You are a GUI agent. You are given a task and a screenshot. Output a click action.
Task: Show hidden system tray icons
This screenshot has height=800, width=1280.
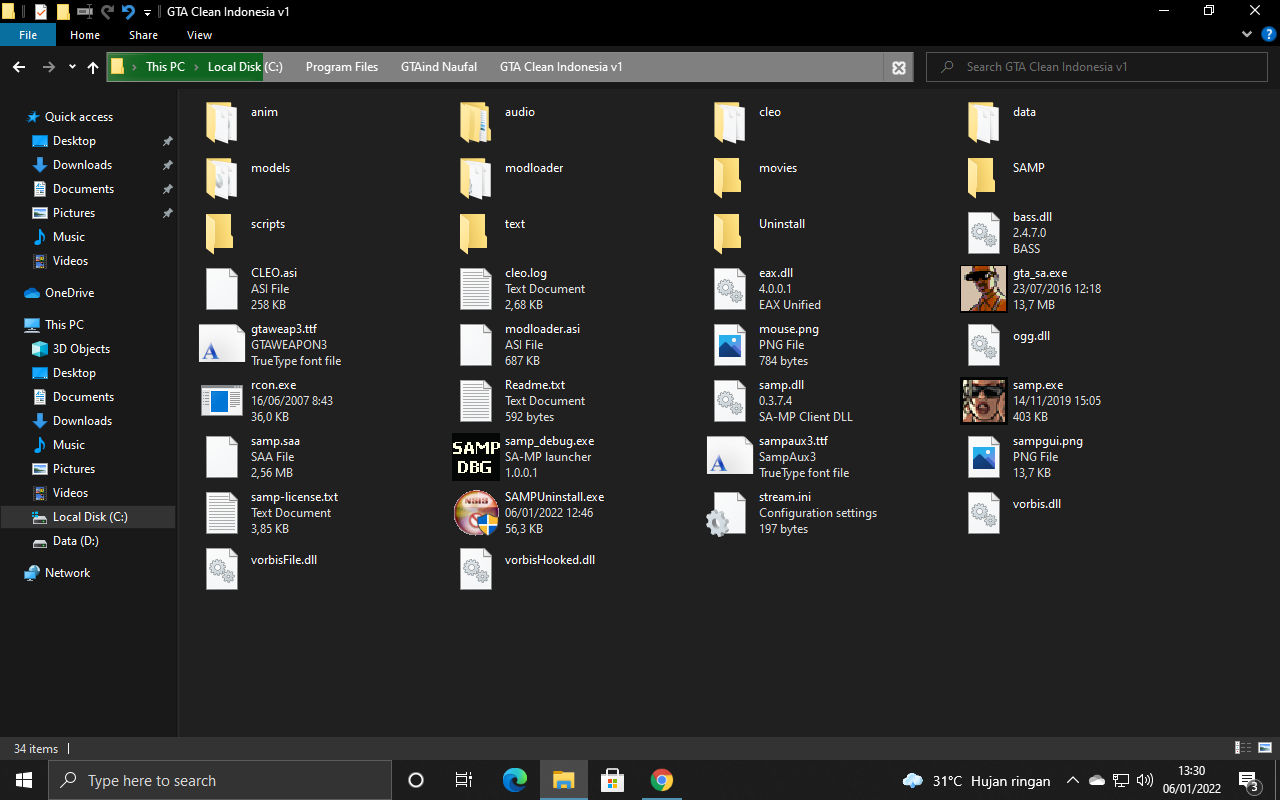[1072, 780]
